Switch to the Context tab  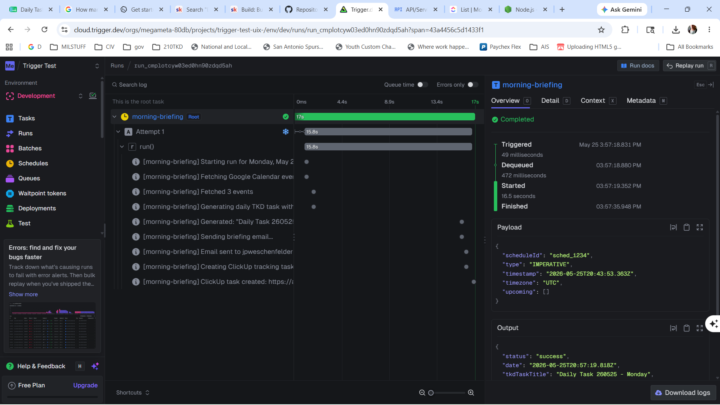click(x=597, y=101)
